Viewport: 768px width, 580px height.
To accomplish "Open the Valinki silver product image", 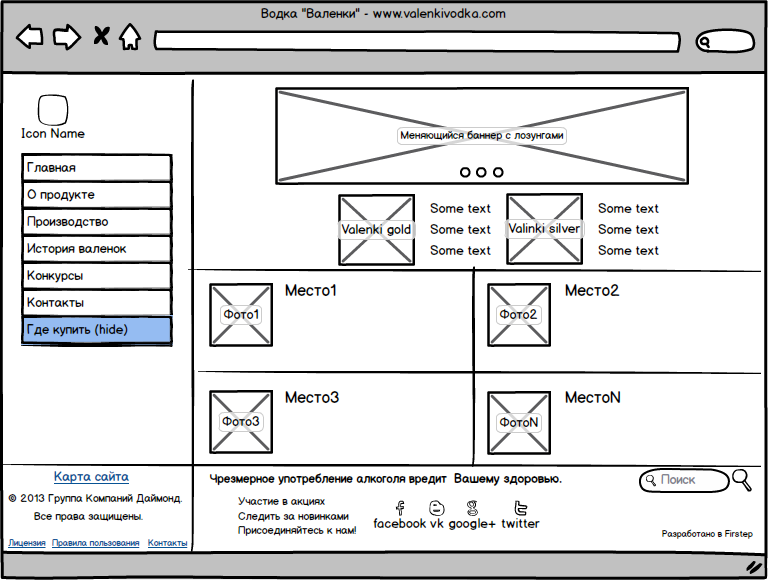I will pos(544,229).
